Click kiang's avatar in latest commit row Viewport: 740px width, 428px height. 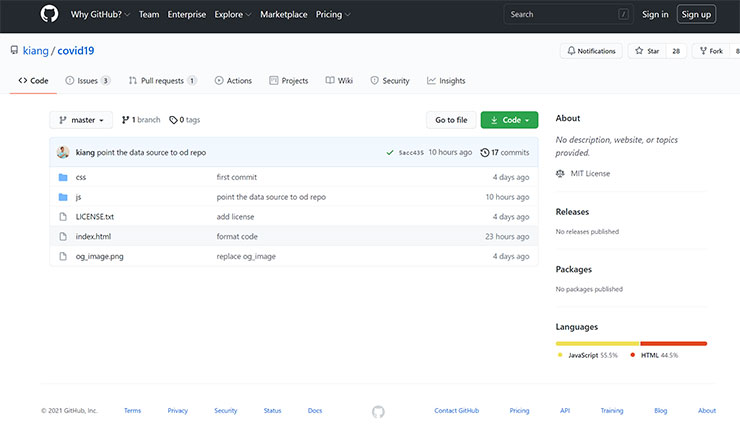coord(63,152)
